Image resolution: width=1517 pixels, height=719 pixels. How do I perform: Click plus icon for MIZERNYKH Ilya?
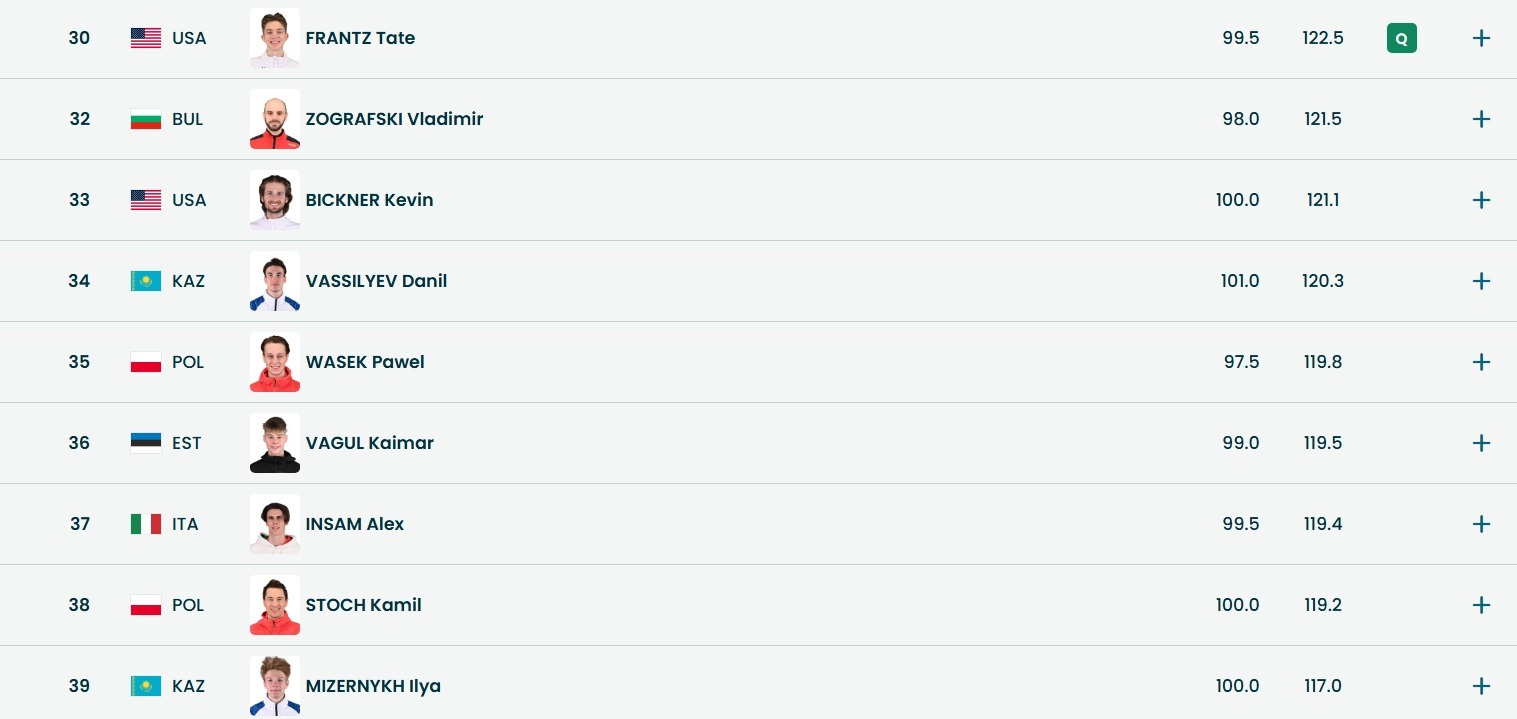(x=1481, y=686)
